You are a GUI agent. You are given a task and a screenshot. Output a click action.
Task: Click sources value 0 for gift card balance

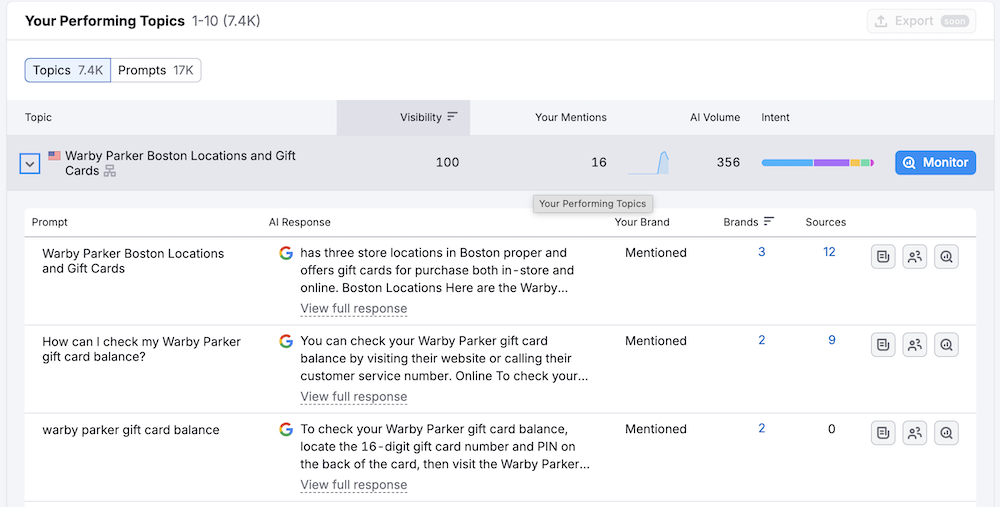pyautogui.click(x=832, y=429)
